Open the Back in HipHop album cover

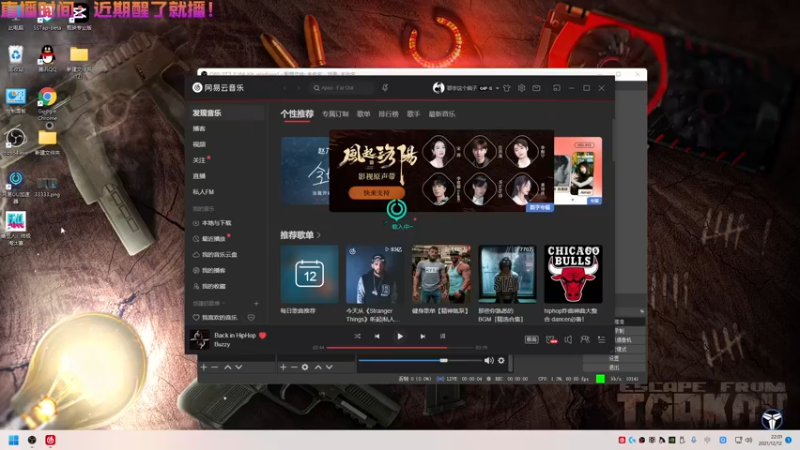coord(199,339)
